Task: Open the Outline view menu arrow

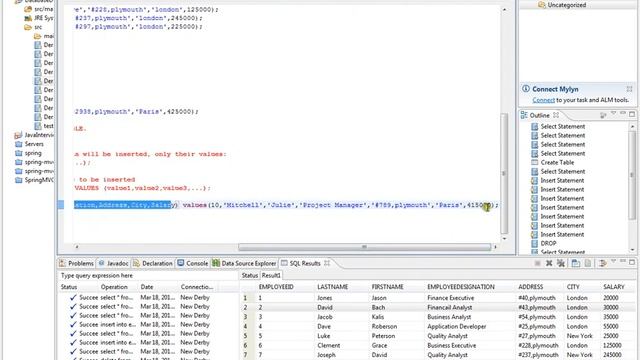Action: coord(613,114)
